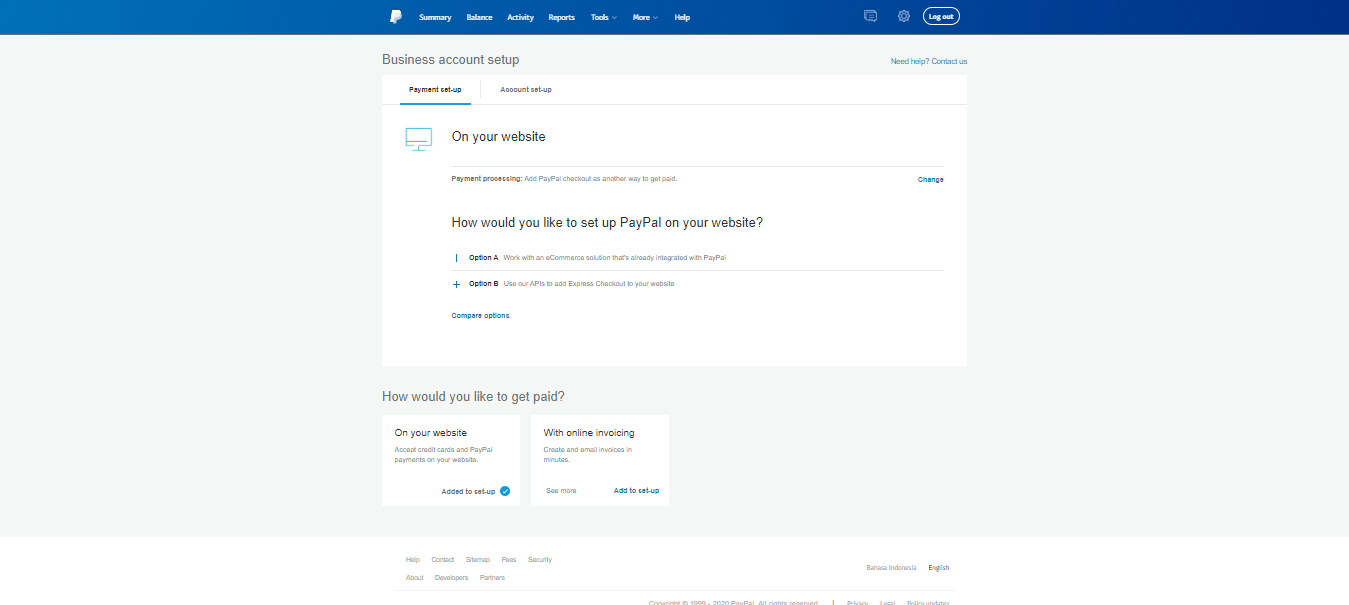This screenshot has width=1349, height=605.
Task: Click the Log out button
Action: coord(941,16)
